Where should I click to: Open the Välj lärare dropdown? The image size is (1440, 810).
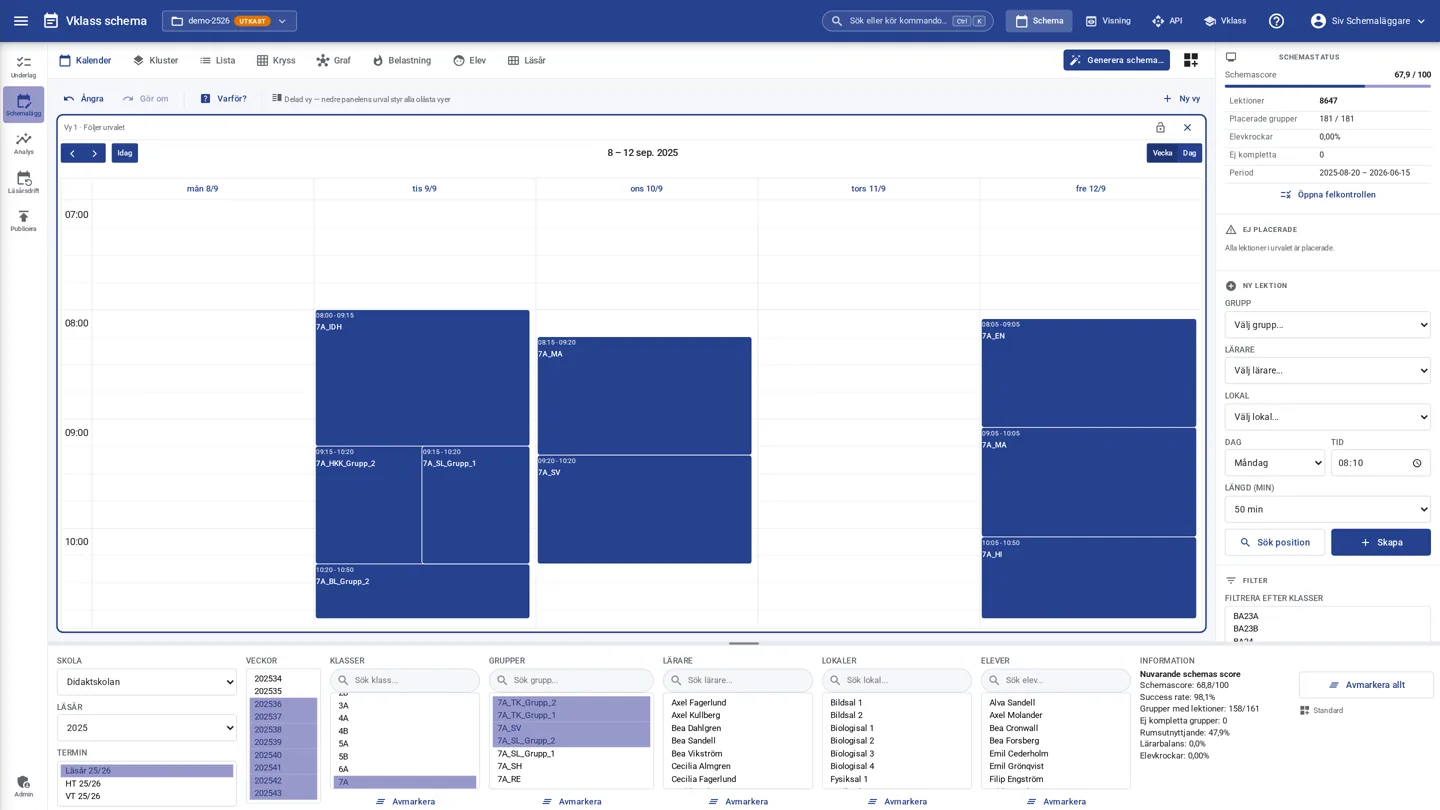(x=1327, y=371)
